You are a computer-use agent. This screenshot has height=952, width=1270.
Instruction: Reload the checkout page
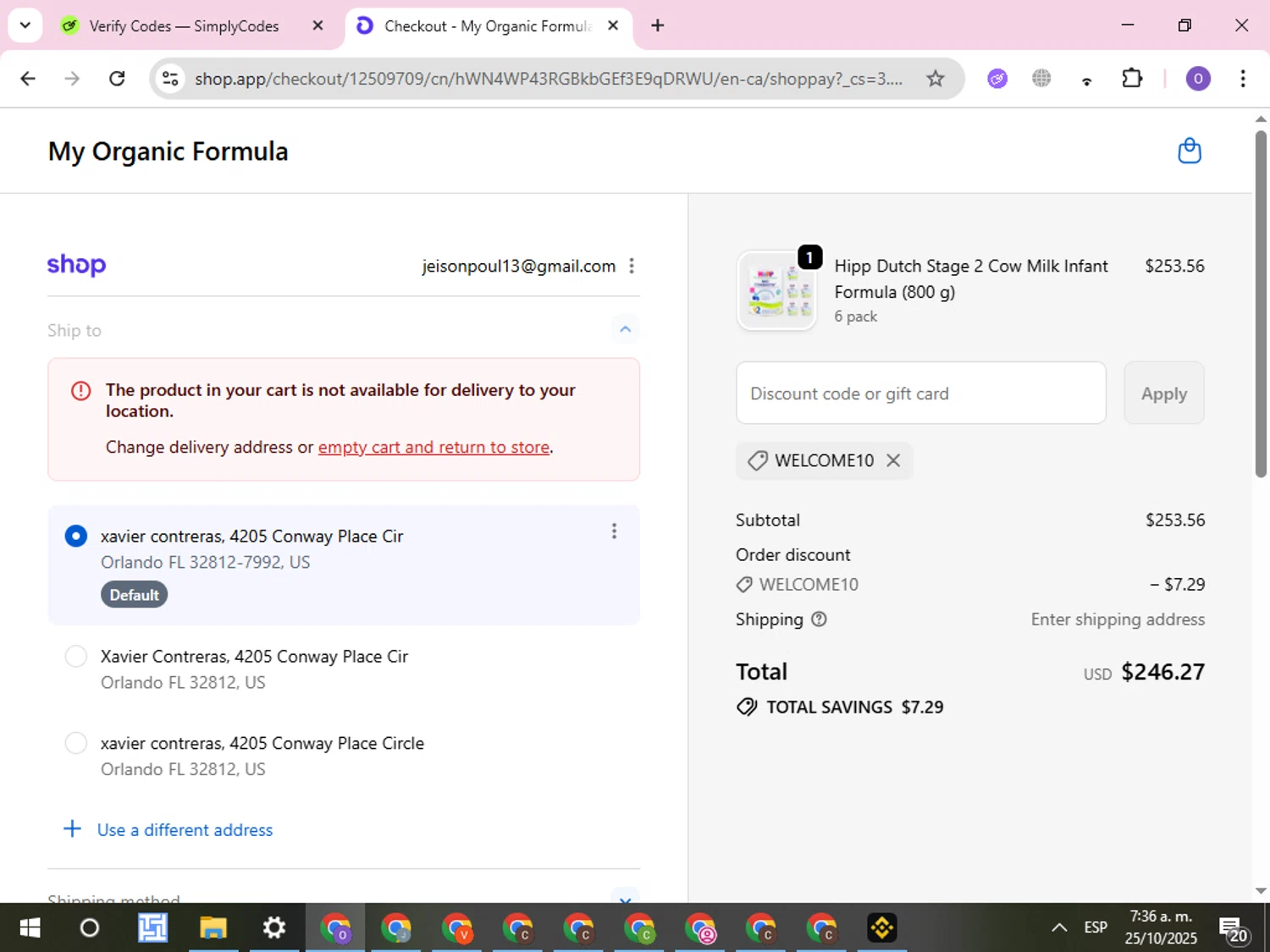[117, 79]
